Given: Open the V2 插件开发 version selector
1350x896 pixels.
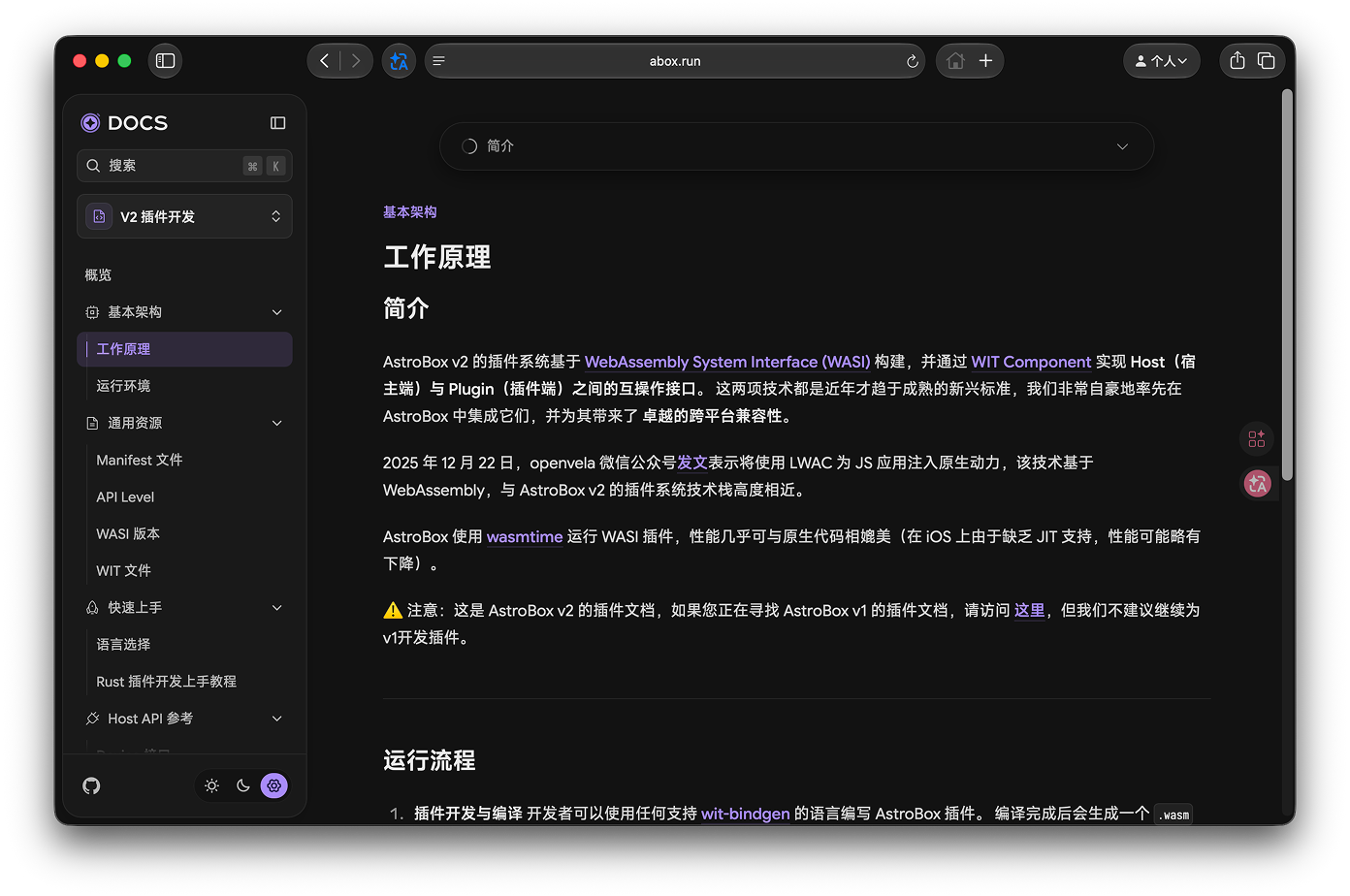Looking at the screenshot, I should coord(184,216).
